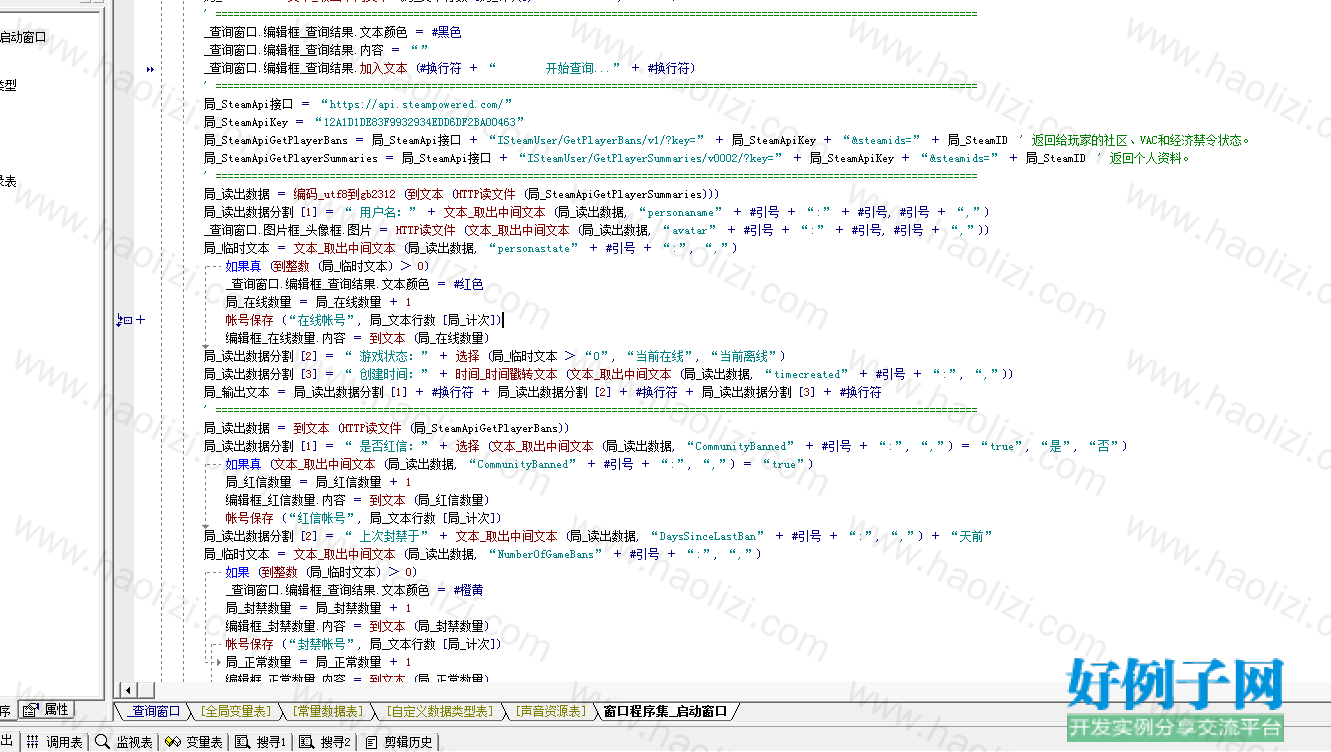Screen dimensions: 1331x752
Task: Click the Steam API URL string
Action: [x=416, y=104]
